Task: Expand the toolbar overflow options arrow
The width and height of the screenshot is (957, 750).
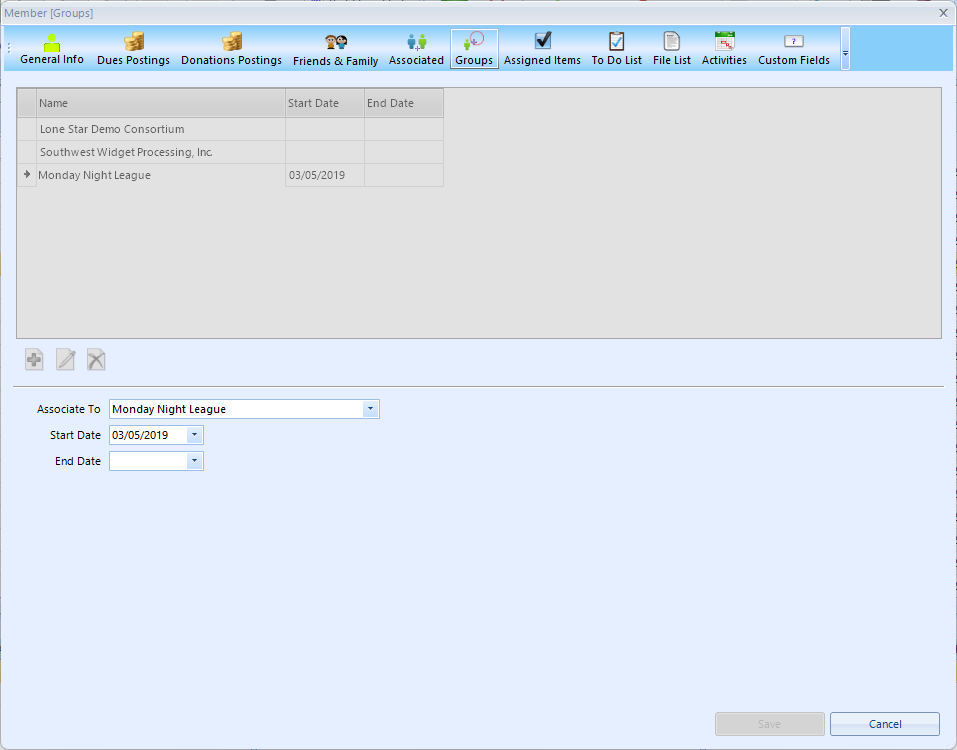Action: (845, 49)
